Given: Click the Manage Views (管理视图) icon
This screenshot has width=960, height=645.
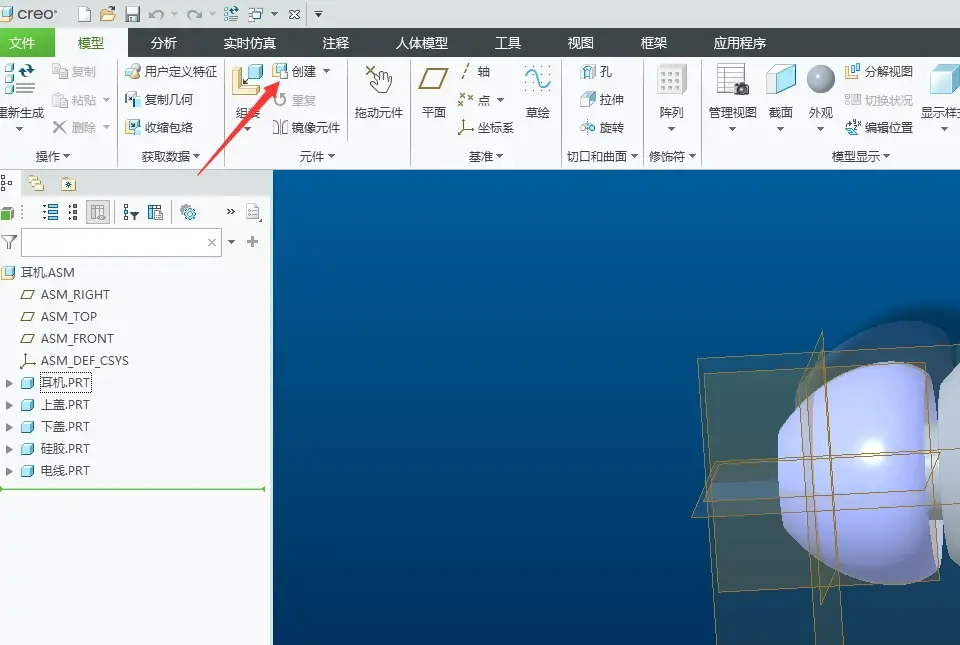Looking at the screenshot, I should coord(732,80).
